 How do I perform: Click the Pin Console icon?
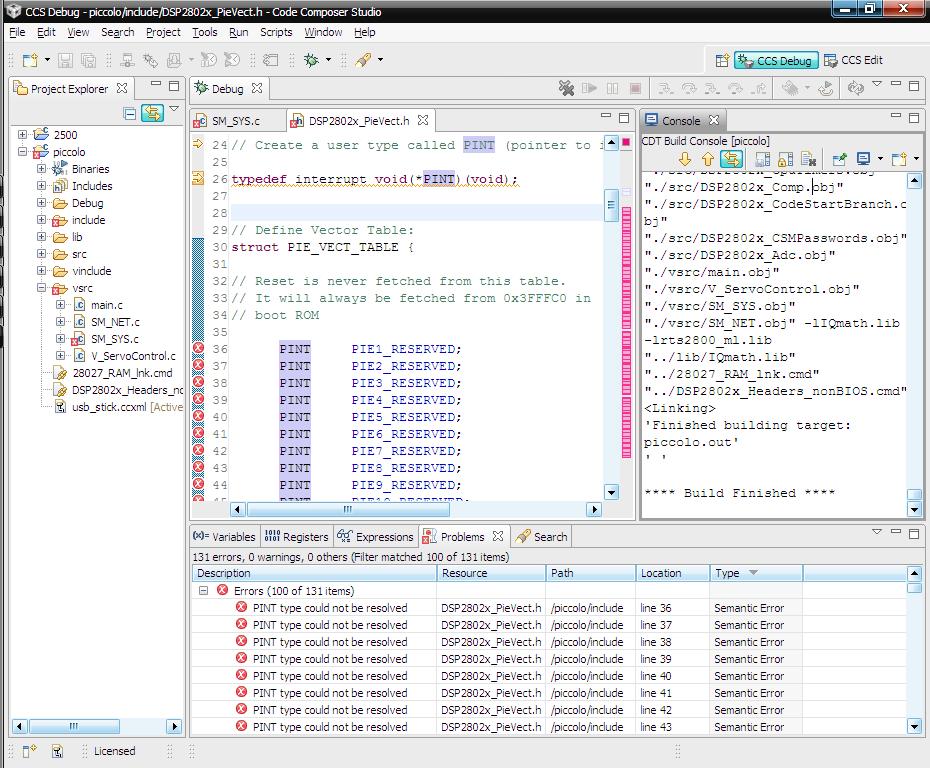point(839,159)
